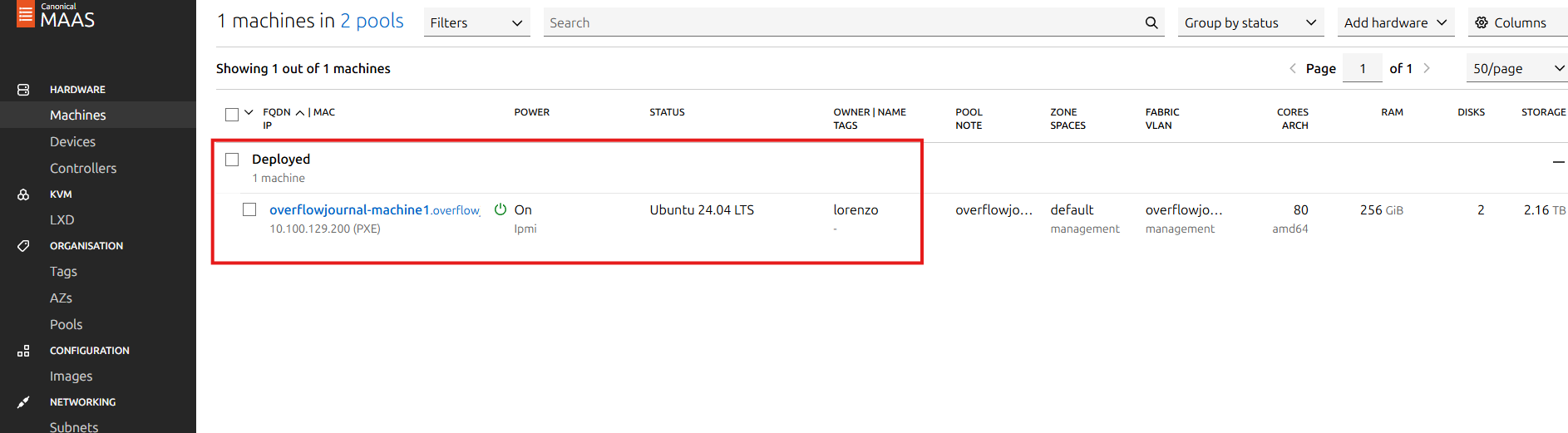Click into the Search input field
The height and width of the screenshot is (433, 1568).
(x=841, y=22)
